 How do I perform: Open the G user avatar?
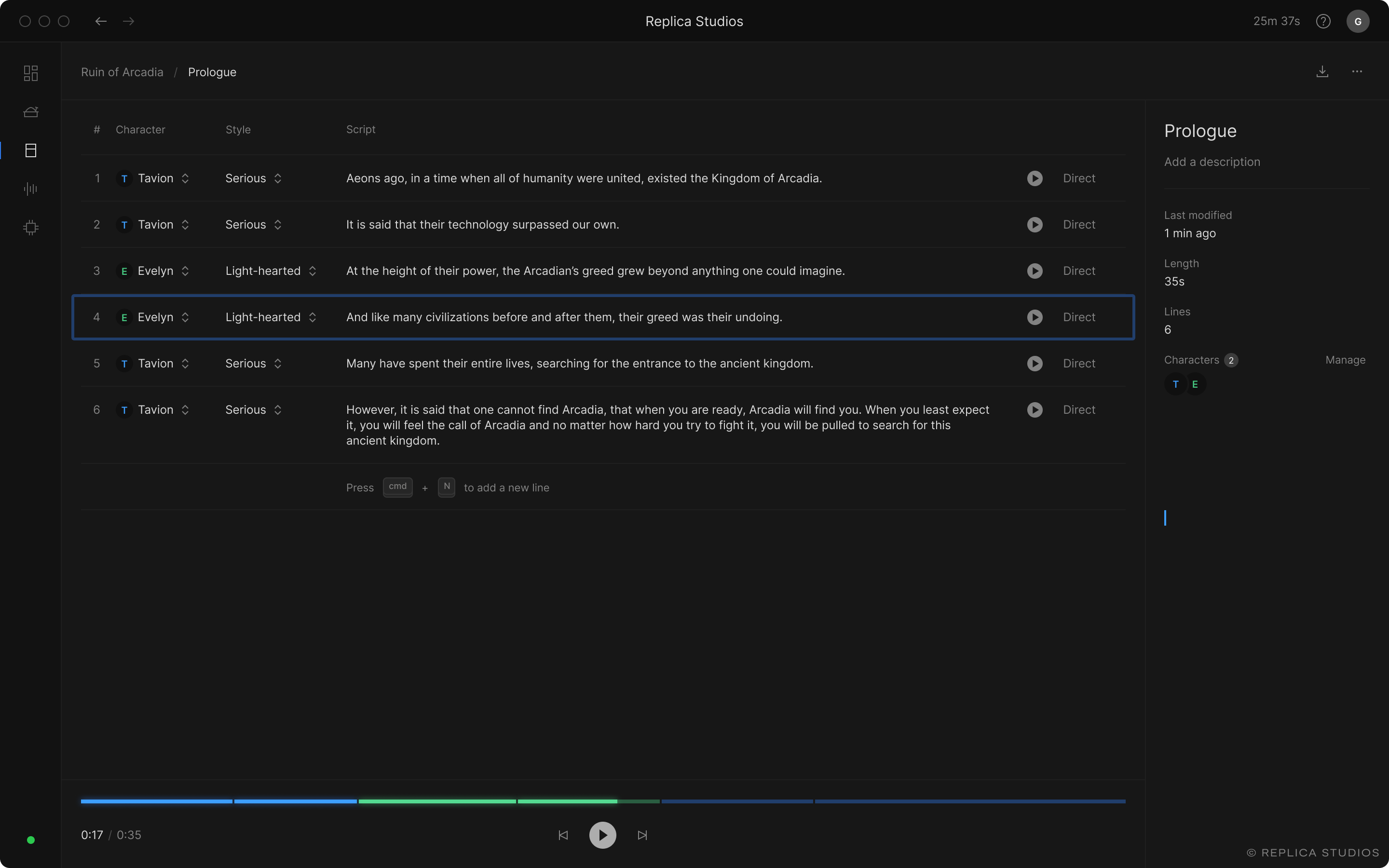[x=1358, y=21]
